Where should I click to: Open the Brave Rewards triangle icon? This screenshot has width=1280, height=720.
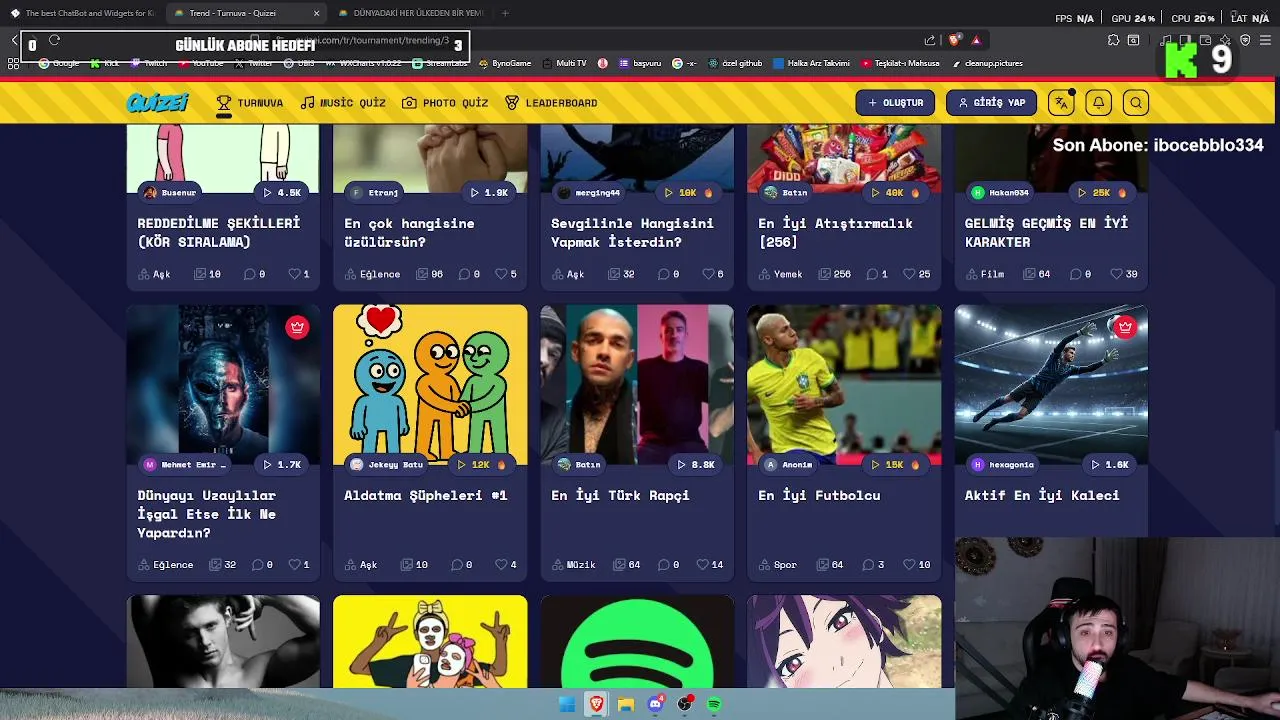pyautogui.click(x=976, y=40)
